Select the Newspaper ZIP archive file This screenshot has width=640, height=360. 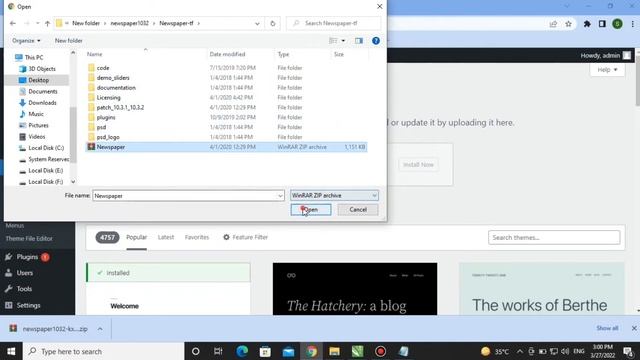[226, 147]
